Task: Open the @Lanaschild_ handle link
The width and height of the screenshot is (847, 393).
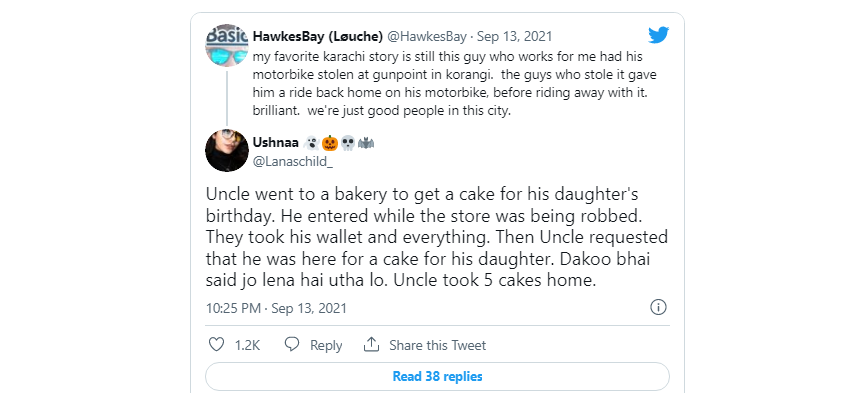Action: pos(293,161)
